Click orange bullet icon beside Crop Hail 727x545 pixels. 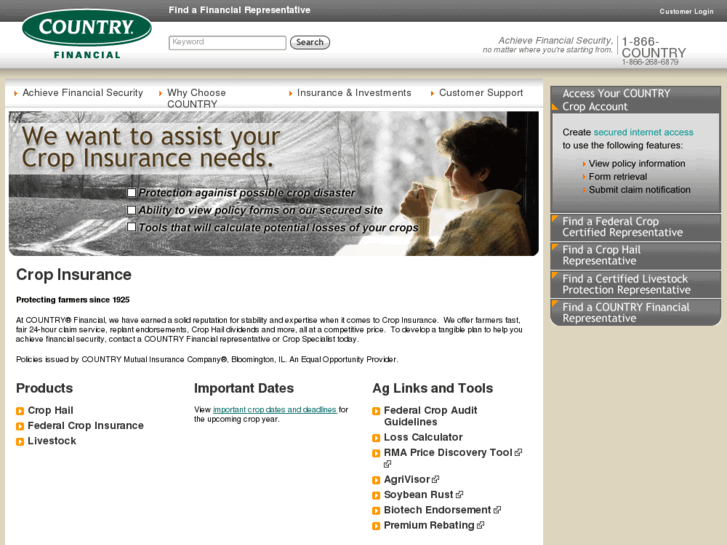pyautogui.click(x=20, y=411)
